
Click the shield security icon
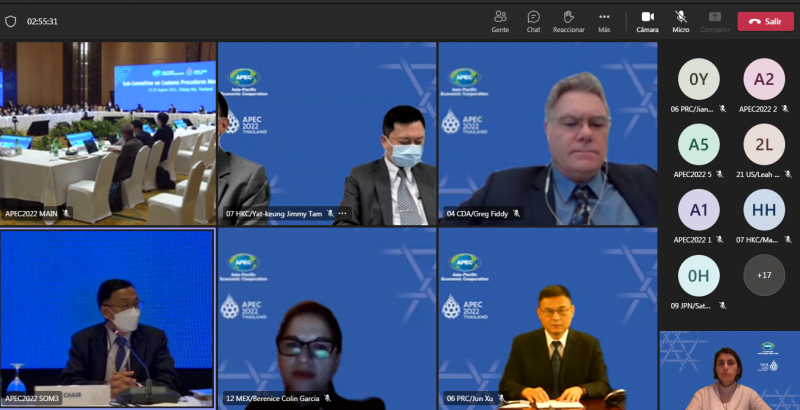[x=11, y=21]
